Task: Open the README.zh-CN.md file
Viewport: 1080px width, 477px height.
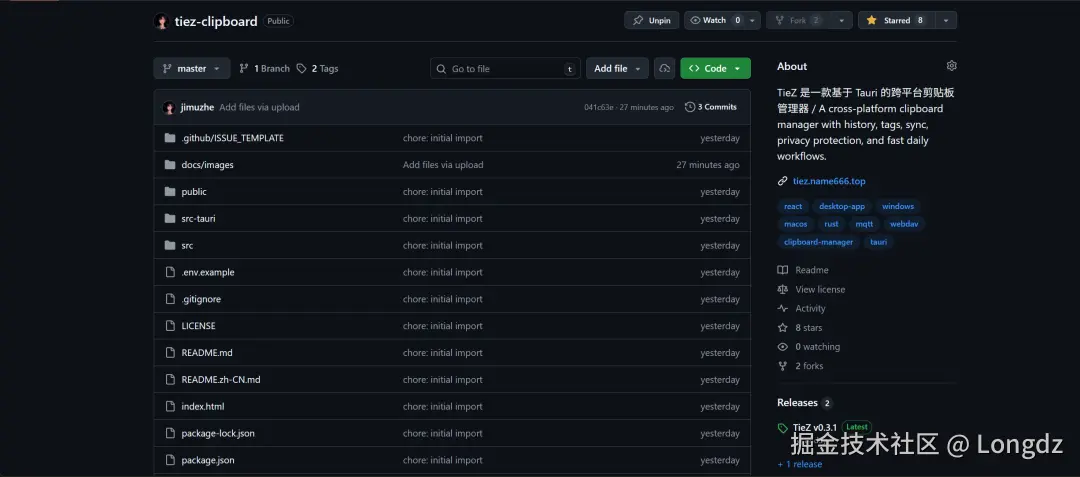Action: [x=221, y=380]
